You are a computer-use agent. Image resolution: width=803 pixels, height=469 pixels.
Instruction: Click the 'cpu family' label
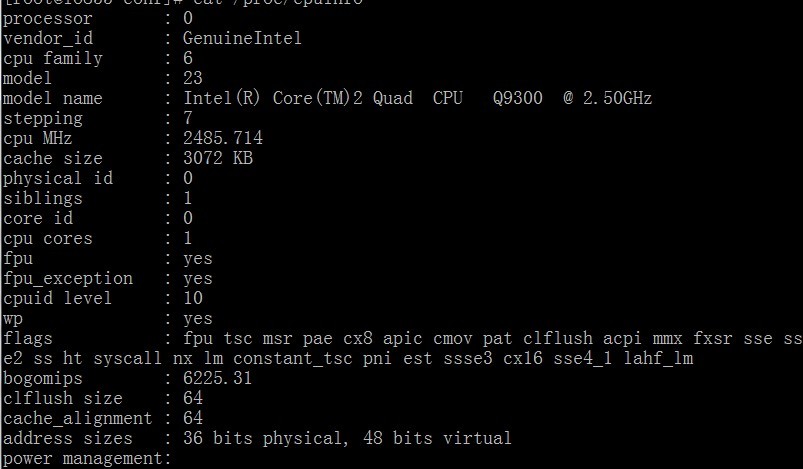click(53, 58)
